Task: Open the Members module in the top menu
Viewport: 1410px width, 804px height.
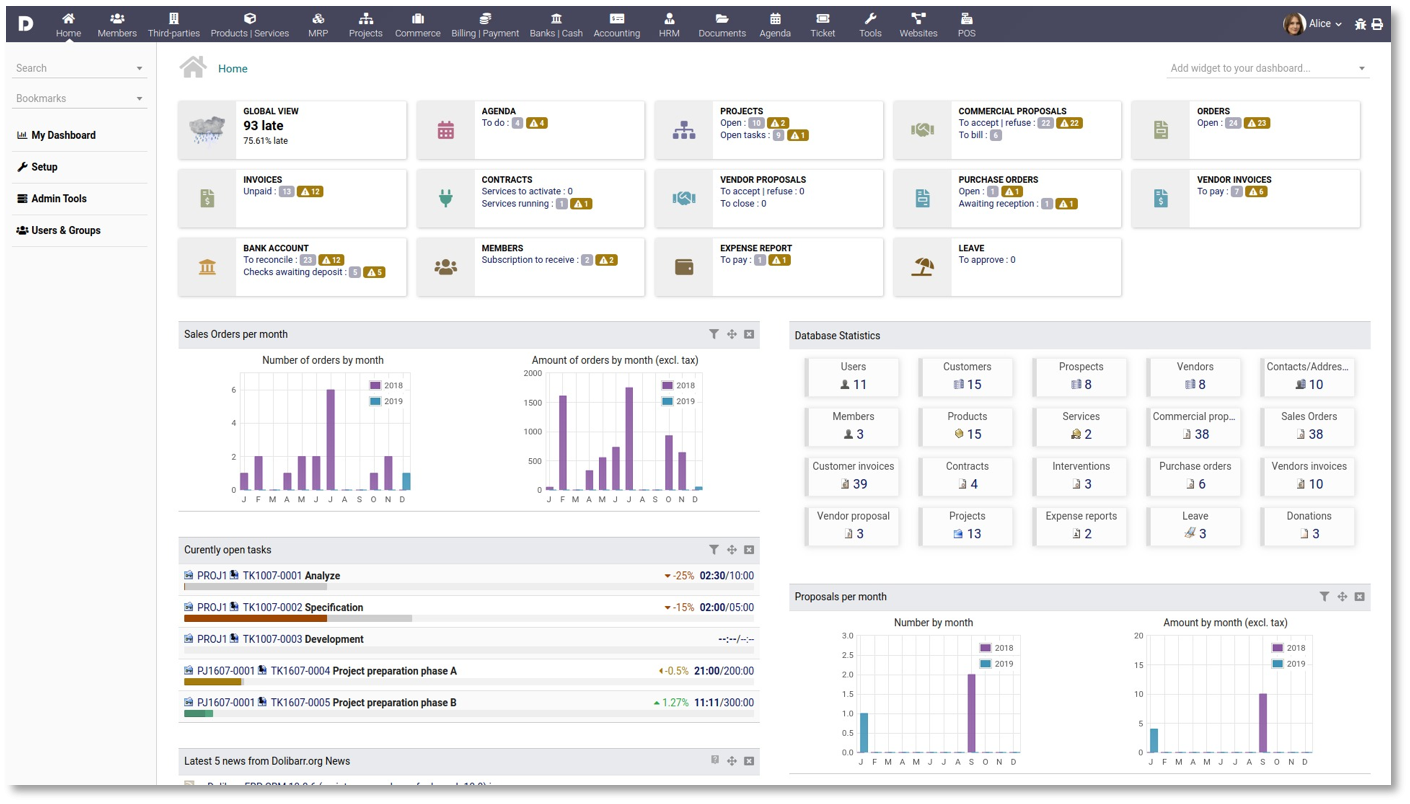Action: coord(117,25)
